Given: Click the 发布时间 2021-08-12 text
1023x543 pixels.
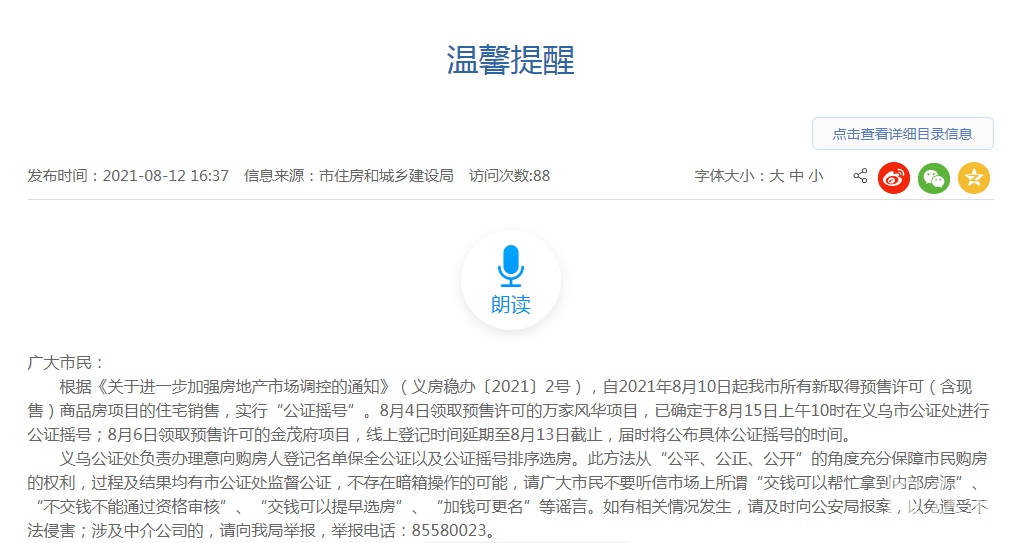Looking at the screenshot, I should (128, 176).
